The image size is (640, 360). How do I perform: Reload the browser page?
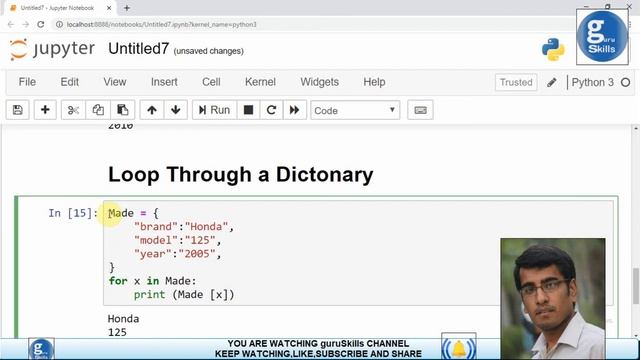[x=40, y=24]
